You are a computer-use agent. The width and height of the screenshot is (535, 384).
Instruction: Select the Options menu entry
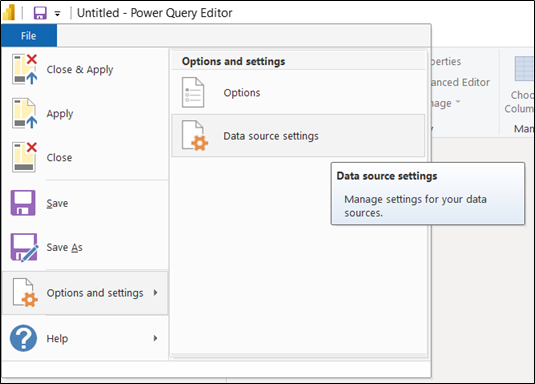[298, 93]
